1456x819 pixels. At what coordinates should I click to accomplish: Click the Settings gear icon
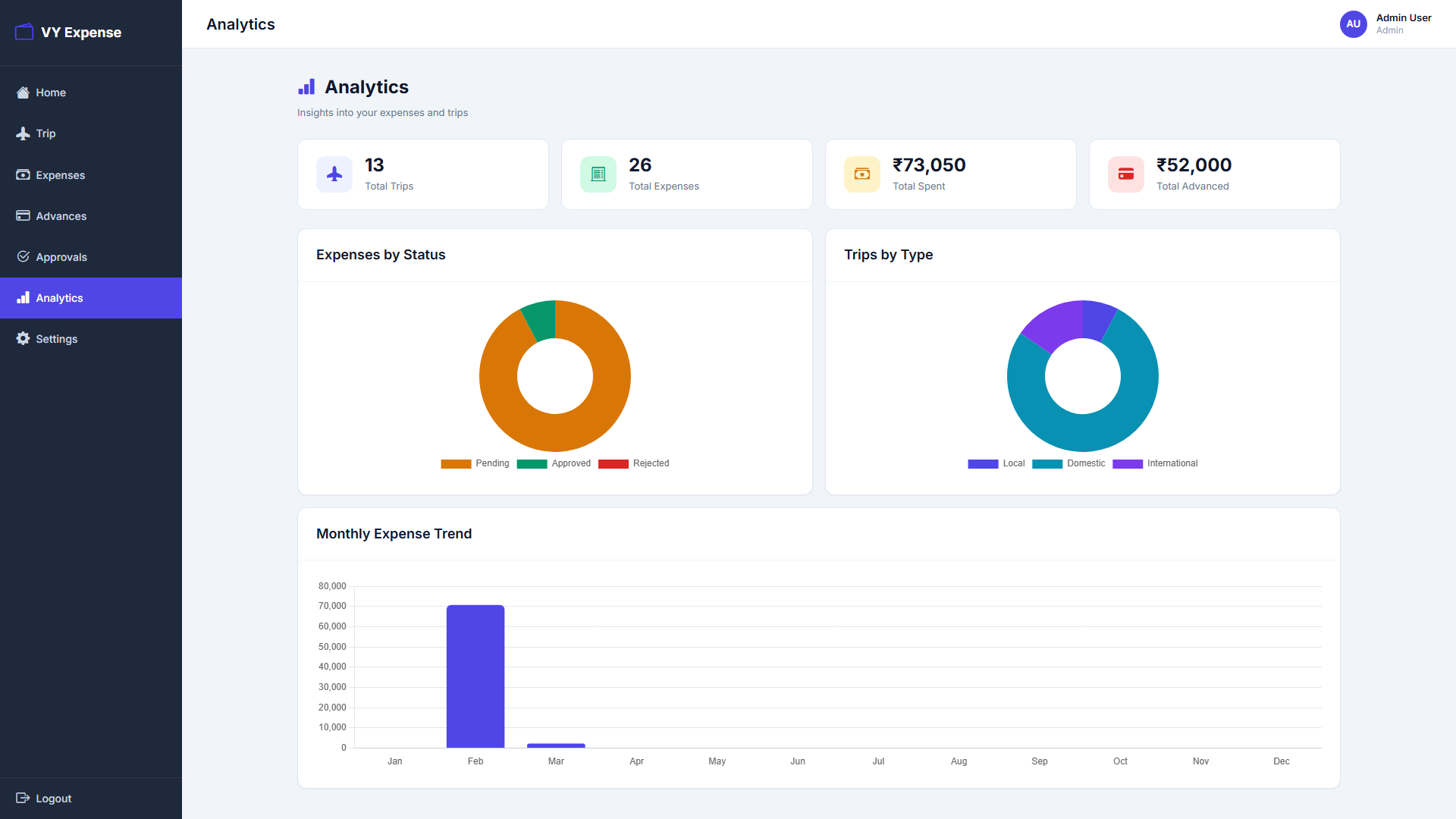(23, 339)
